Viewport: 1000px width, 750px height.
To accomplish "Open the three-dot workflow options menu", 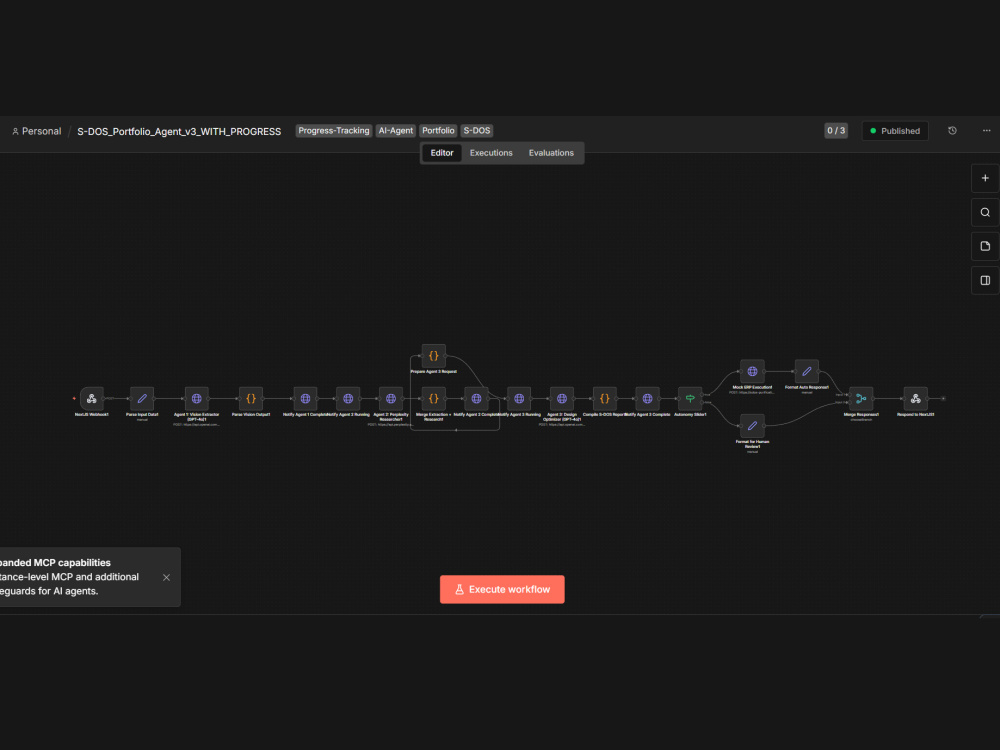I will 987,131.
